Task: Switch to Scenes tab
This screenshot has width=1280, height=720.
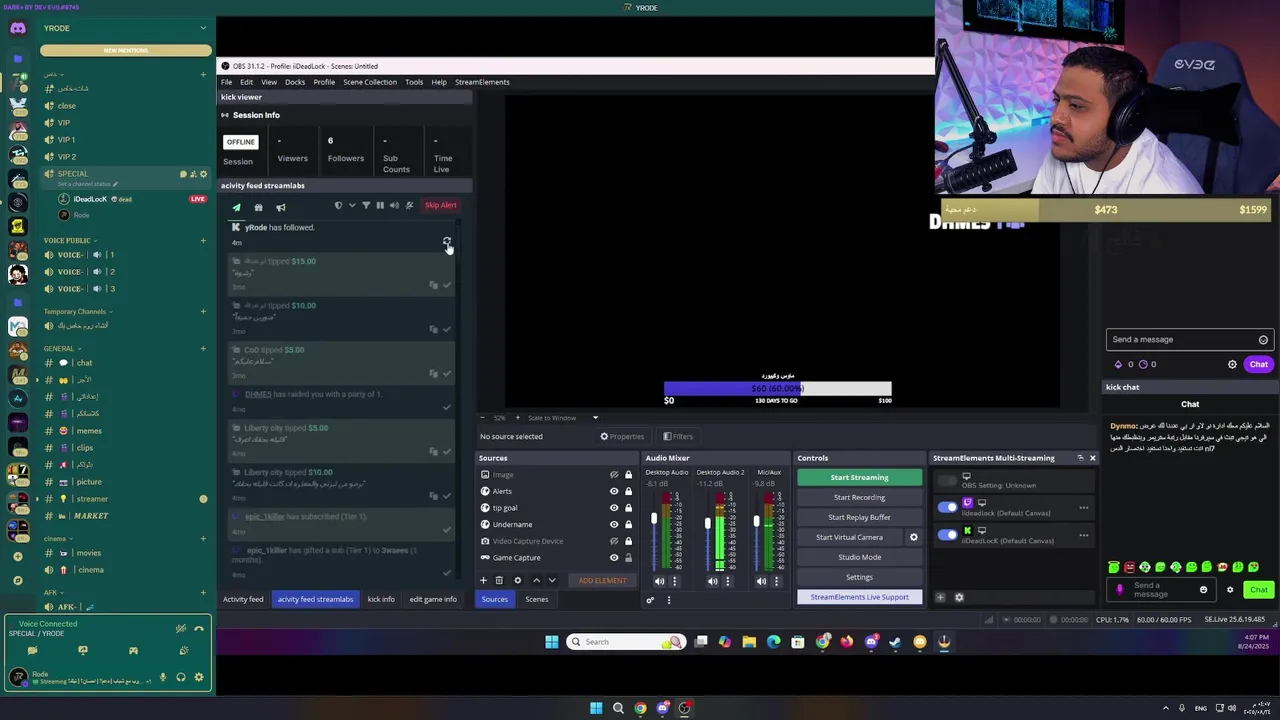Action: click(537, 599)
